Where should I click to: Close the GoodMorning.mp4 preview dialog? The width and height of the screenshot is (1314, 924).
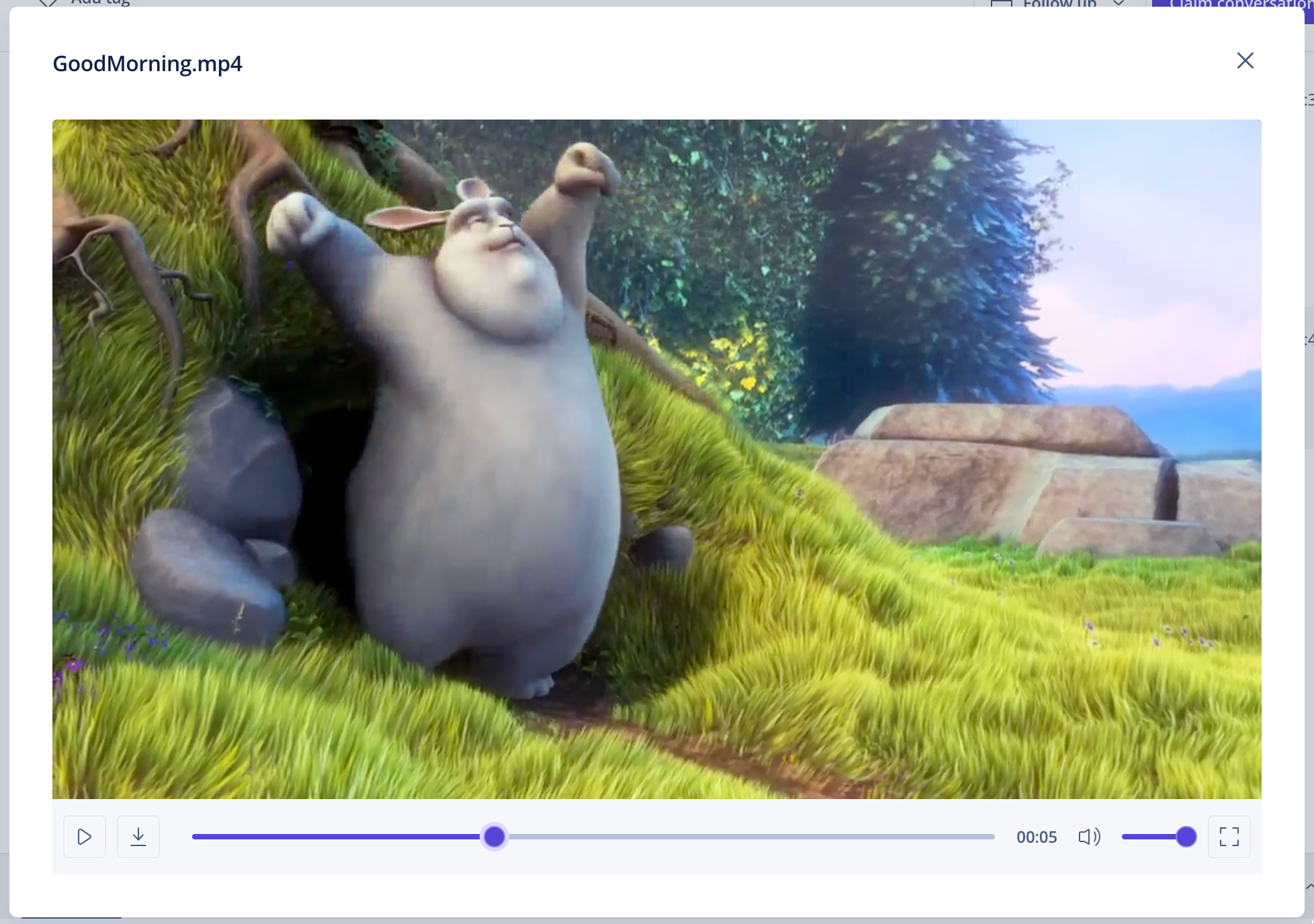click(x=1245, y=60)
